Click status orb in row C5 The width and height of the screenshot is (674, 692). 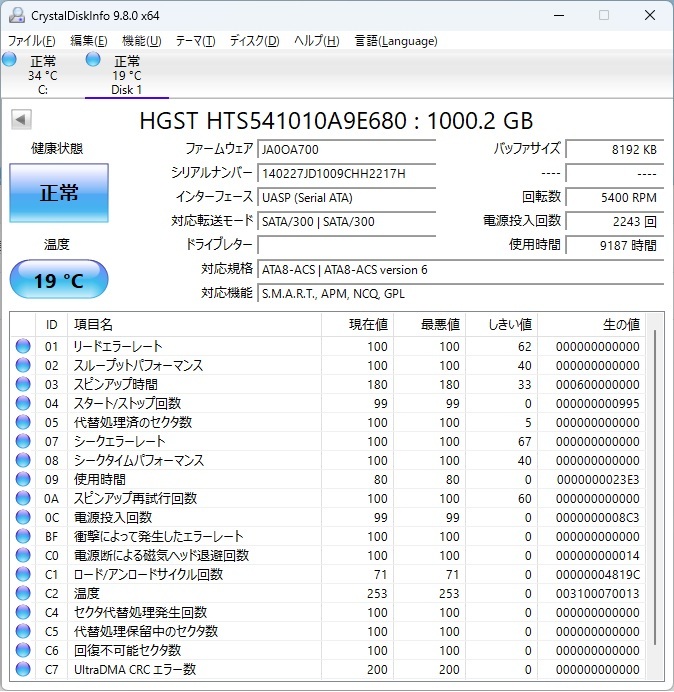point(23,631)
